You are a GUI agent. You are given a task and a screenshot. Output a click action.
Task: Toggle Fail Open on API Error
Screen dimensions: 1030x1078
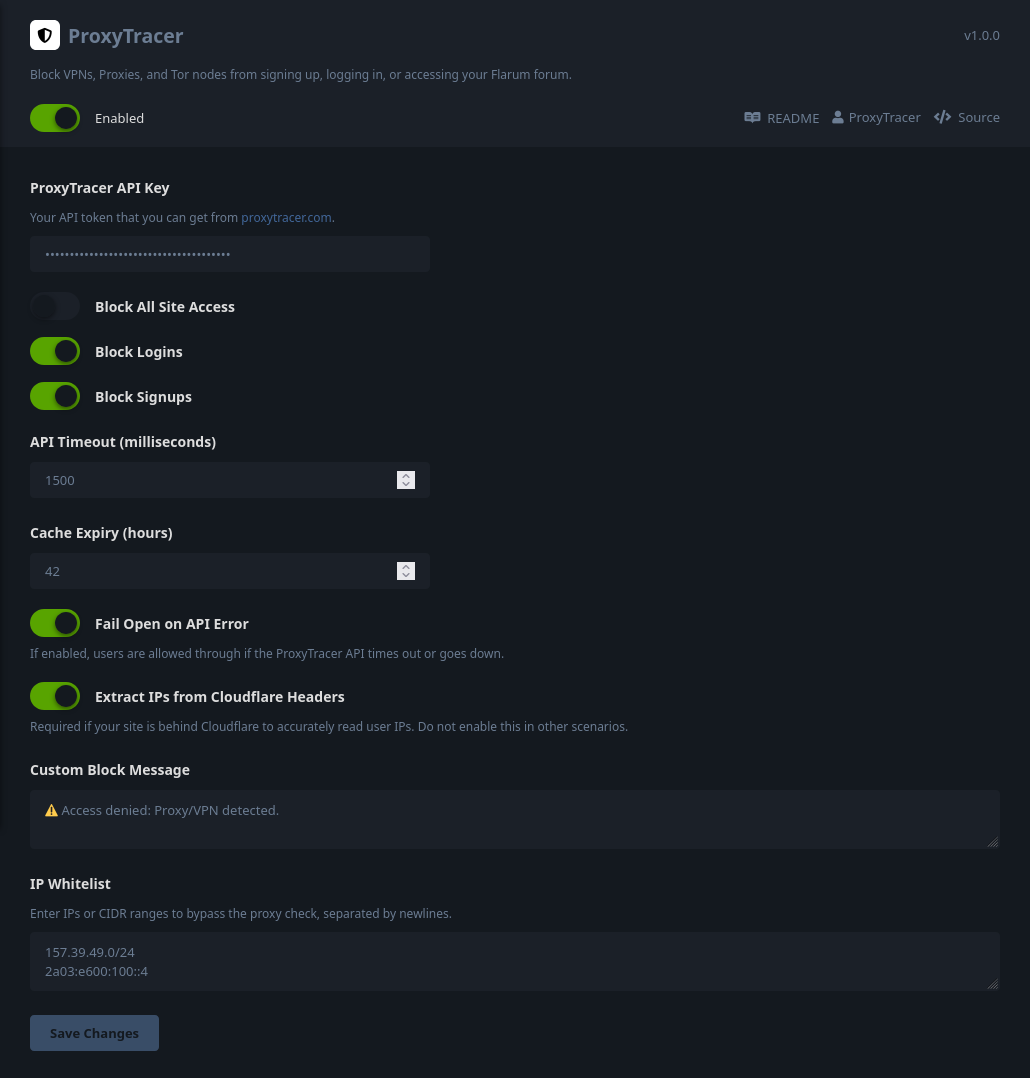coord(55,623)
